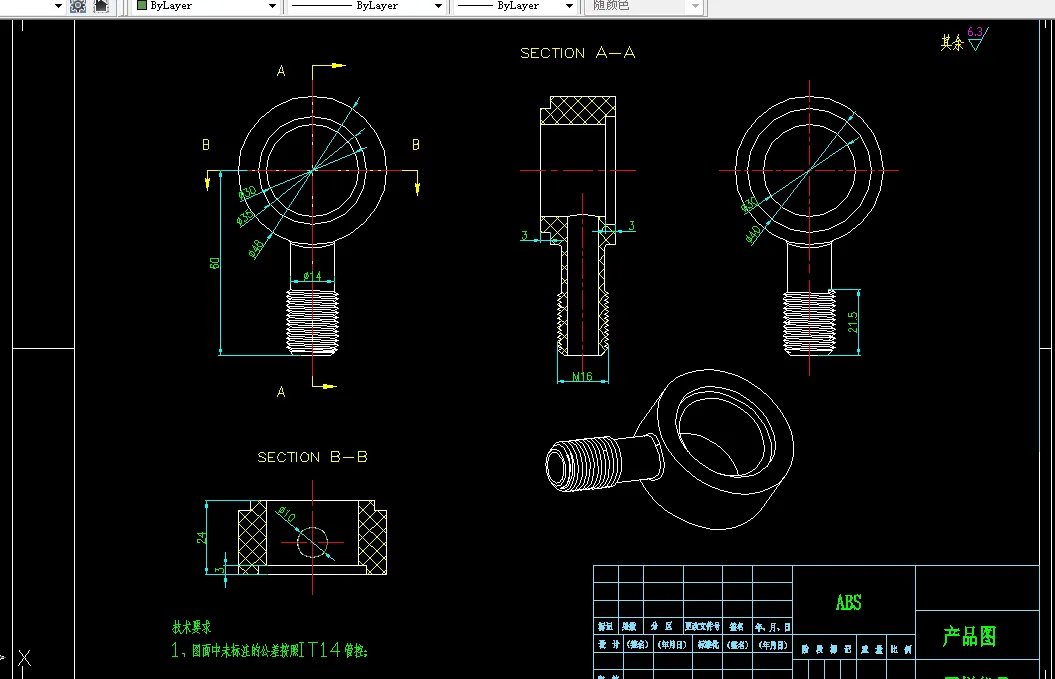The image size is (1055, 679).
Task: Select the SECTION A—A title text
Action: point(577,53)
